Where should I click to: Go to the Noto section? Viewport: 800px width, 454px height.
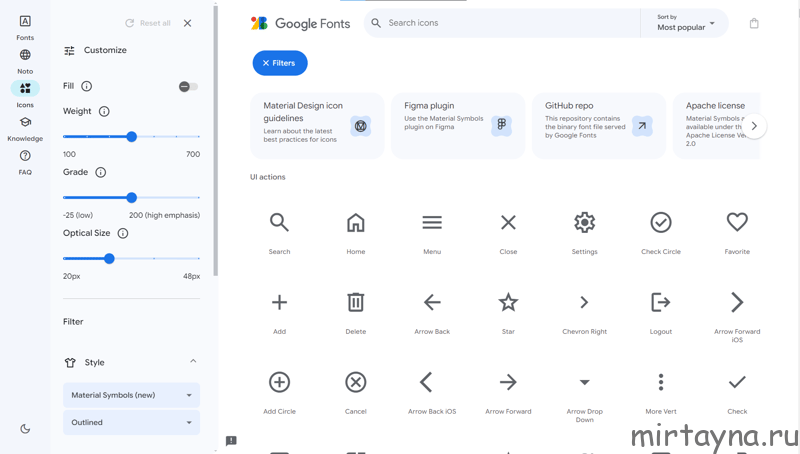(x=25, y=61)
